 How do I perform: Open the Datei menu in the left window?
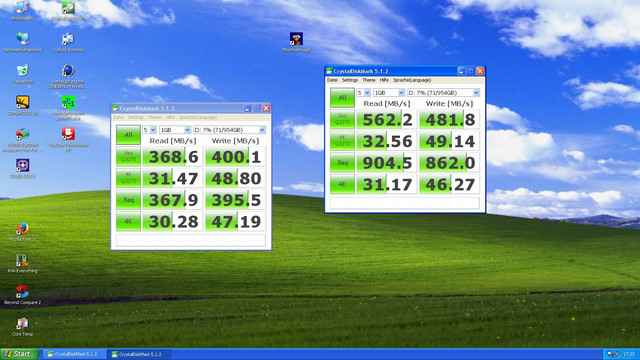coord(118,118)
